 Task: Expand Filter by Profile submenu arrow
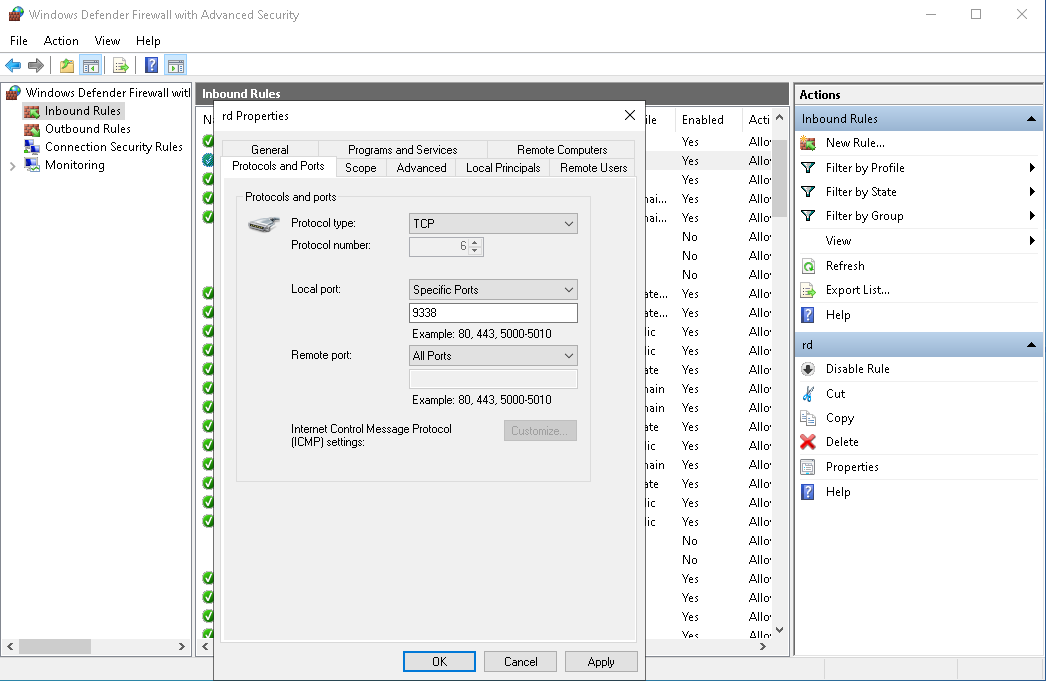(1033, 167)
